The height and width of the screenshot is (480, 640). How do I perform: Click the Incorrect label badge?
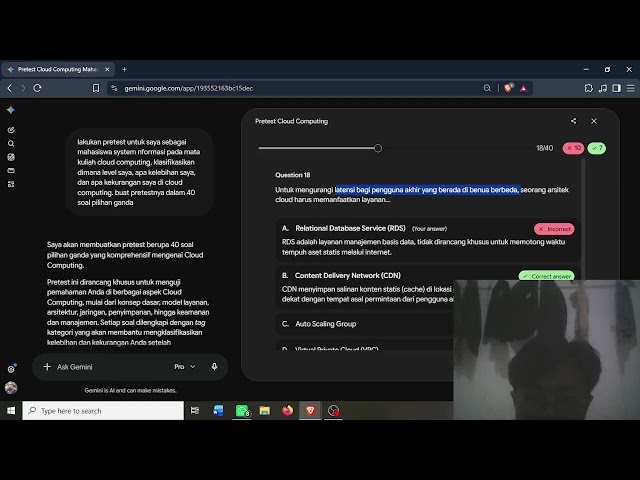554,229
